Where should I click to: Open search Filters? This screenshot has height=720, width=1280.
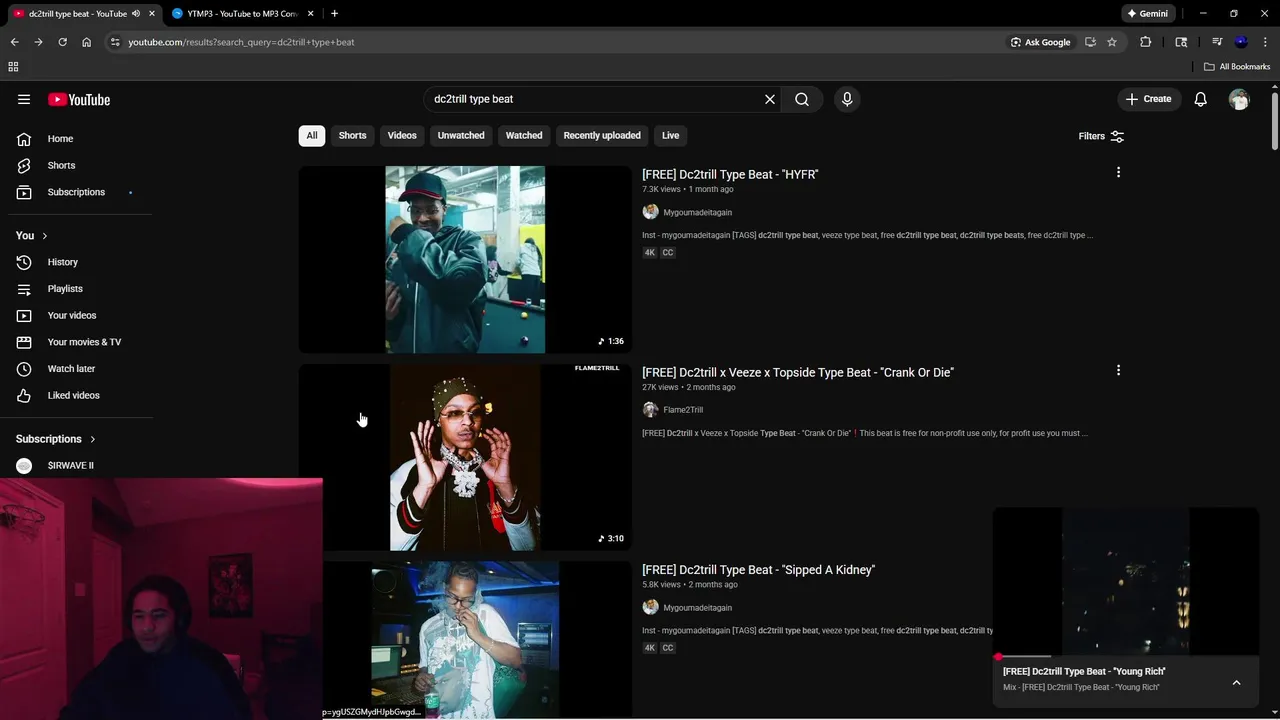tap(1101, 136)
